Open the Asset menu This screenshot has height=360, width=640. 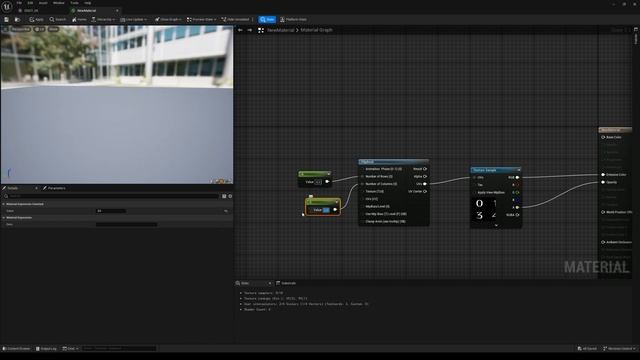pyautogui.click(x=43, y=3)
